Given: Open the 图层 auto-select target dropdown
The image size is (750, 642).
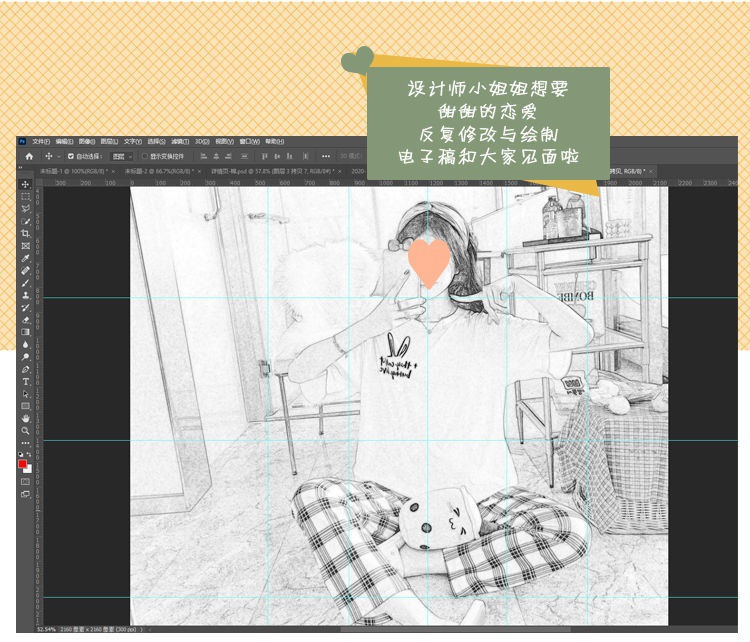Looking at the screenshot, I should click(122, 156).
